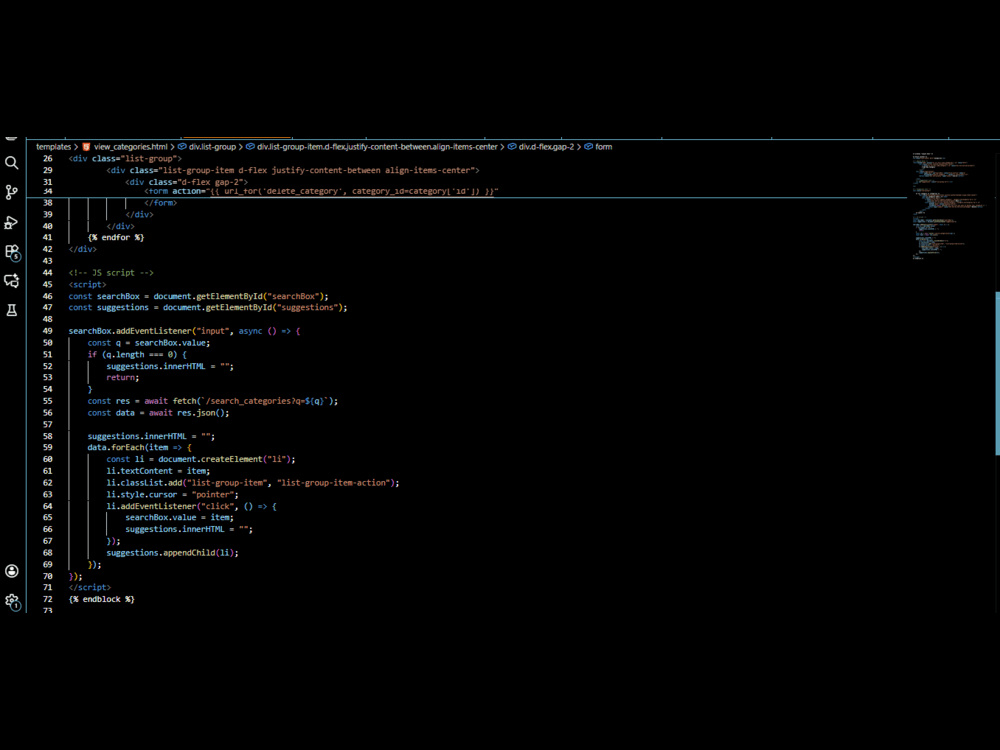Viewport: 1000px width, 750px height.
Task: Click the symbol icon before div.d-flex.gap-2 breadcrumb
Action: pos(511,147)
